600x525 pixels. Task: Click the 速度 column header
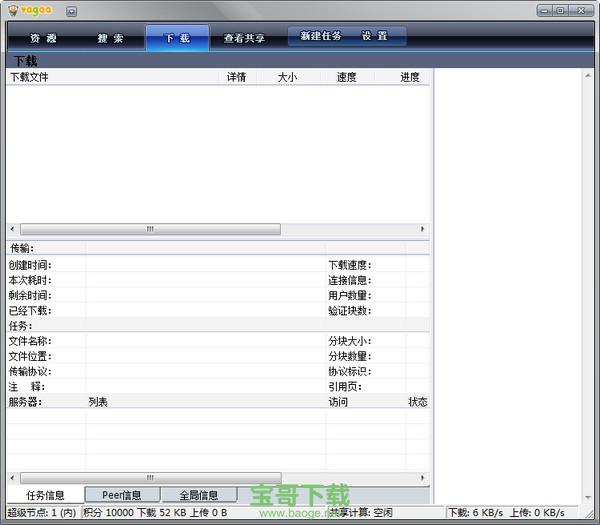pyautogui.click(x=346, y=77)
